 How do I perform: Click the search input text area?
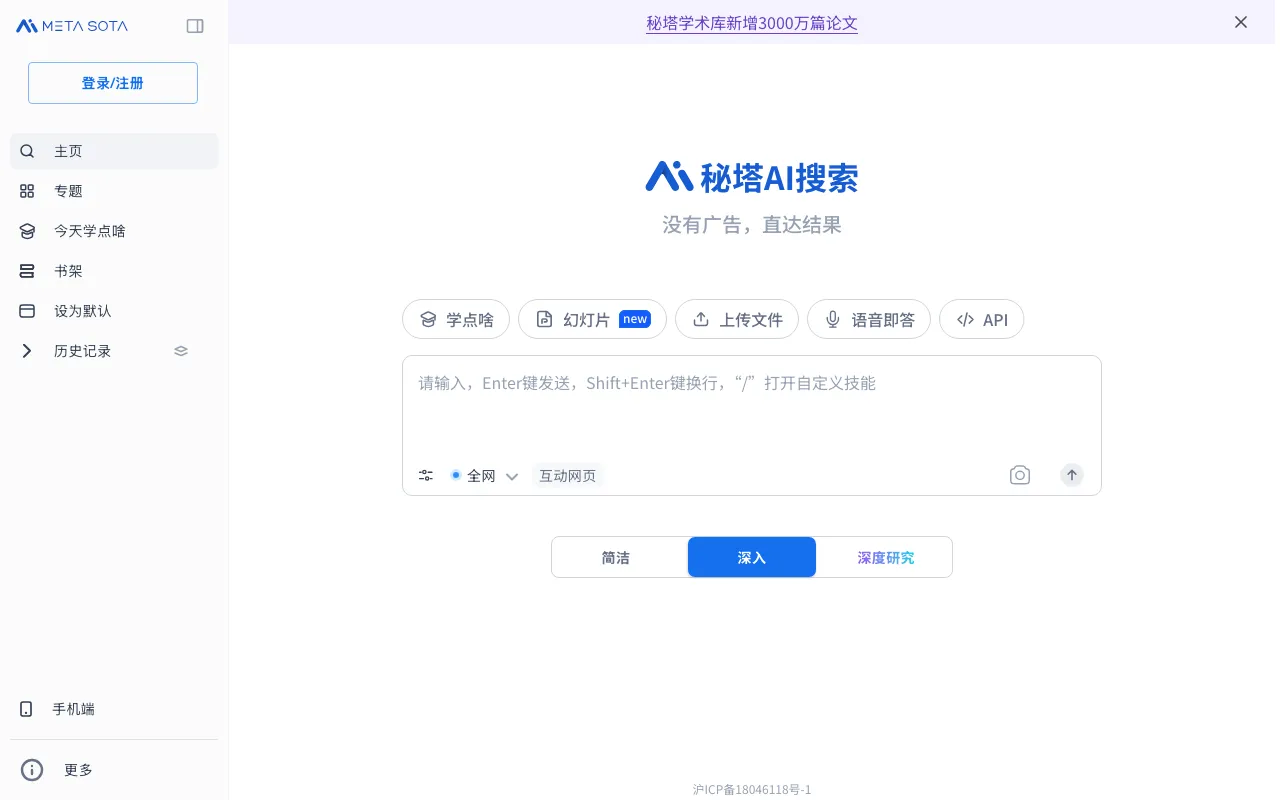[x=752, y=408]
